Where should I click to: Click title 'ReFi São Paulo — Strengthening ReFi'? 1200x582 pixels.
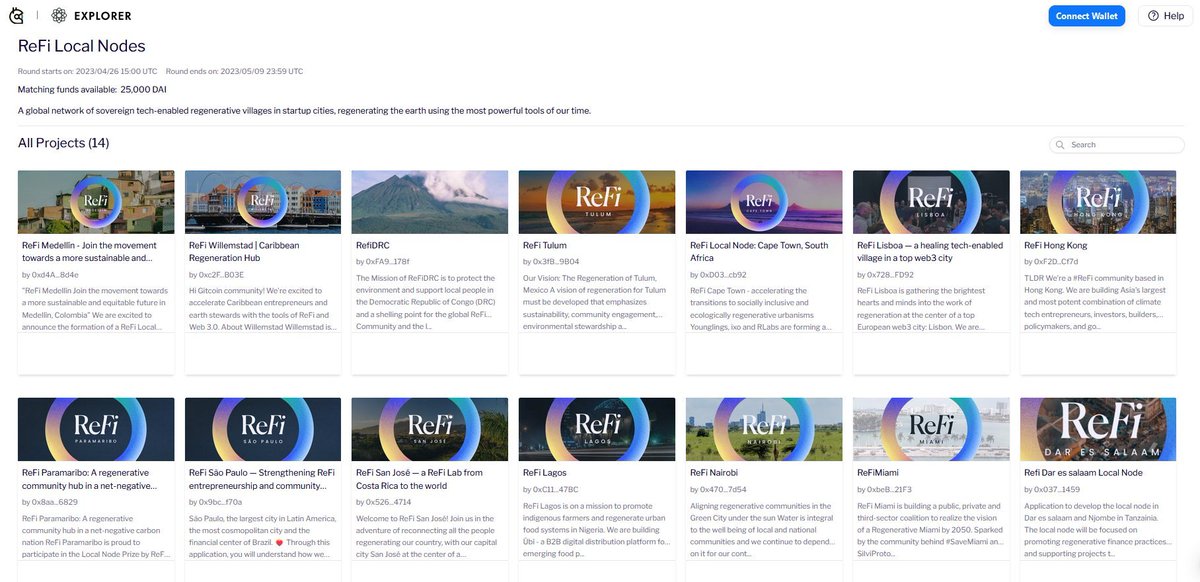262,479
